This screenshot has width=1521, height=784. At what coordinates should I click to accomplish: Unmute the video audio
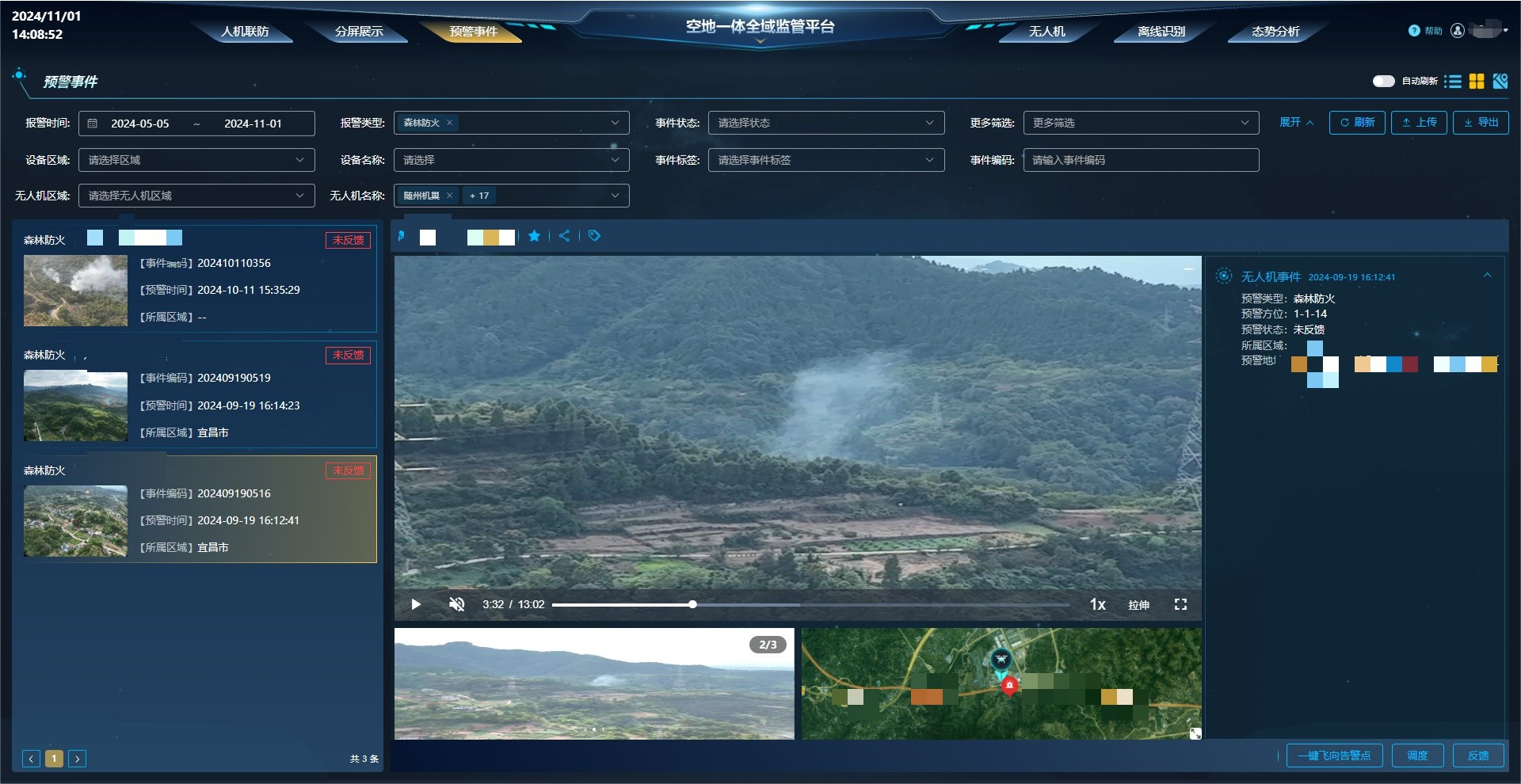coord(457,604)
